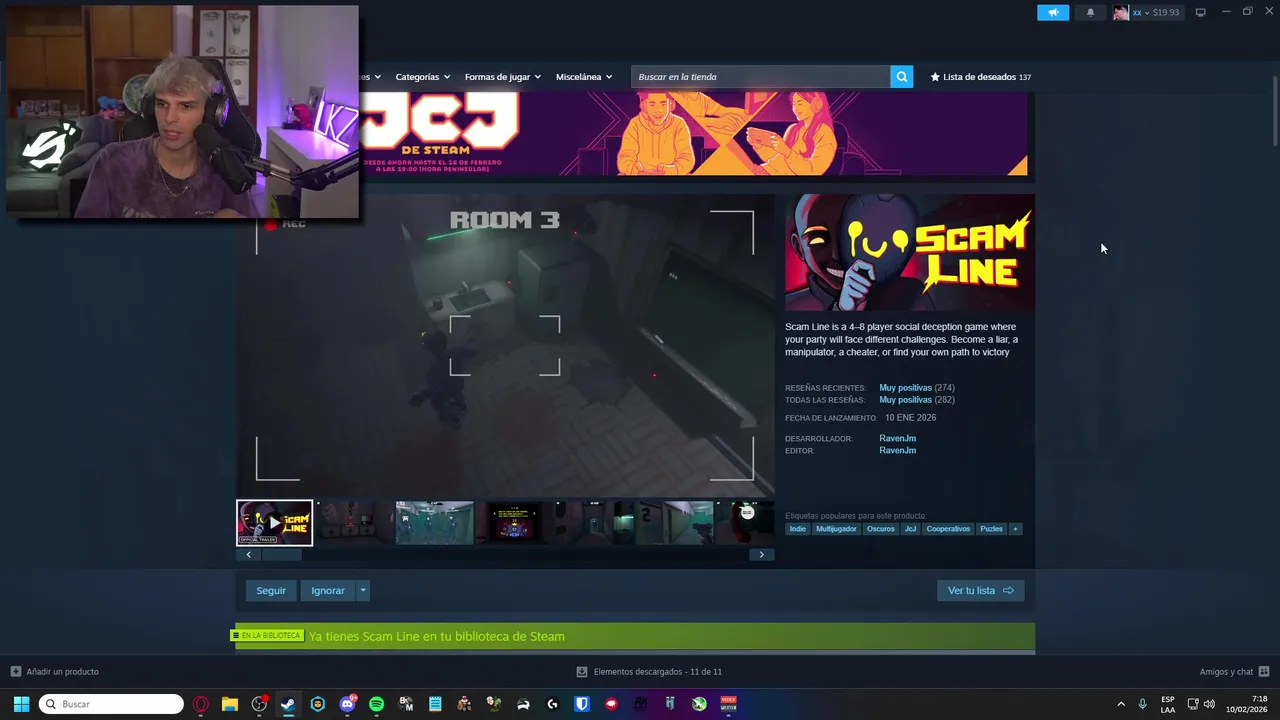Viewport: 1280px width, 720px height.
Task: Open the Formas de jugar menu
Action: pyautogui.click(x=502, y=77)
